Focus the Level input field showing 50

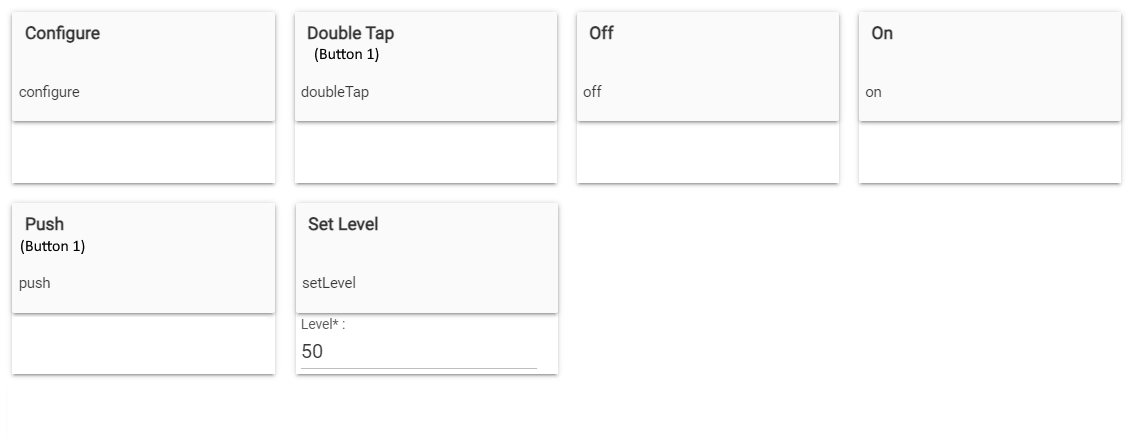pos(418,352)
